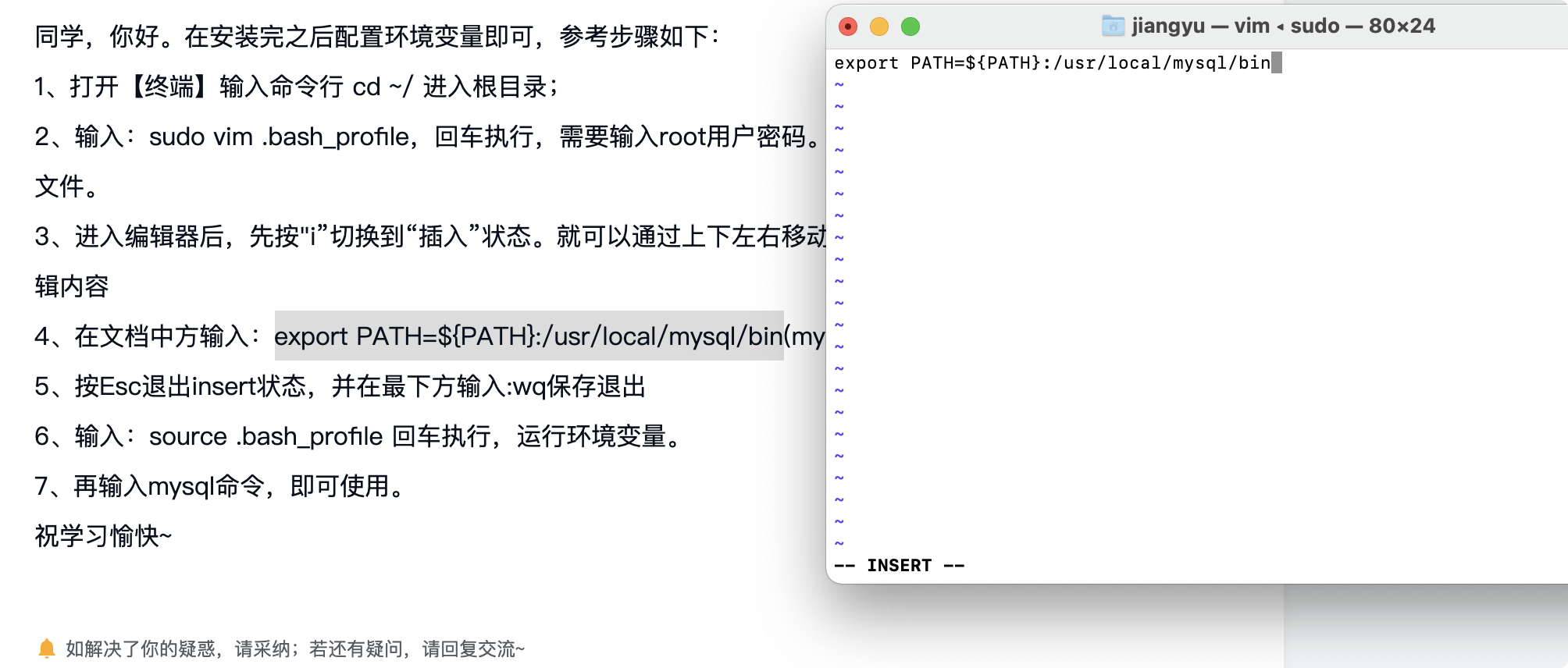Click the closing line '祝学习愉快~'
The image size is (1568, 668).
pyautogui.click(x=103, y=536)
